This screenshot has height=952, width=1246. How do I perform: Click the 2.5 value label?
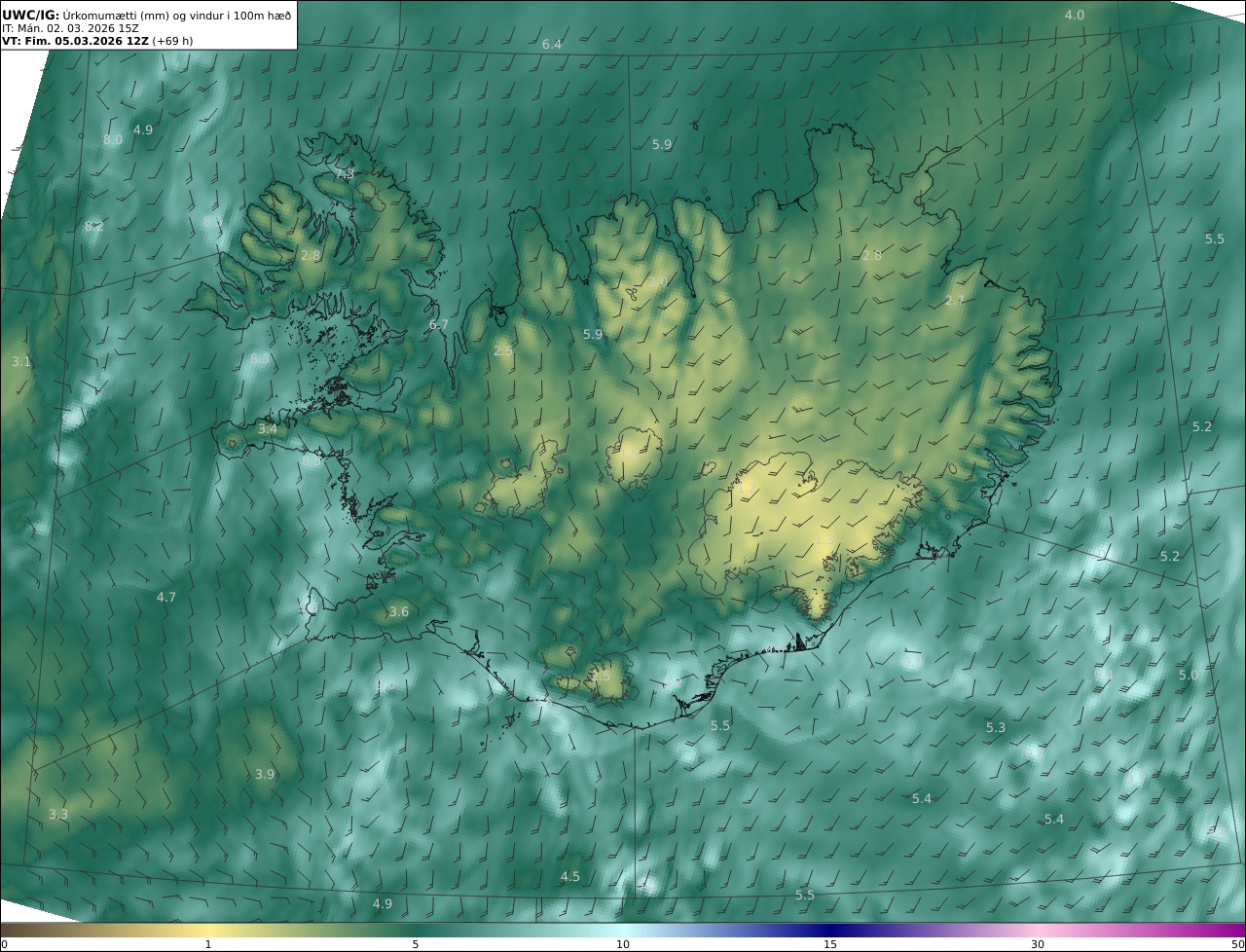pos(503,351)
